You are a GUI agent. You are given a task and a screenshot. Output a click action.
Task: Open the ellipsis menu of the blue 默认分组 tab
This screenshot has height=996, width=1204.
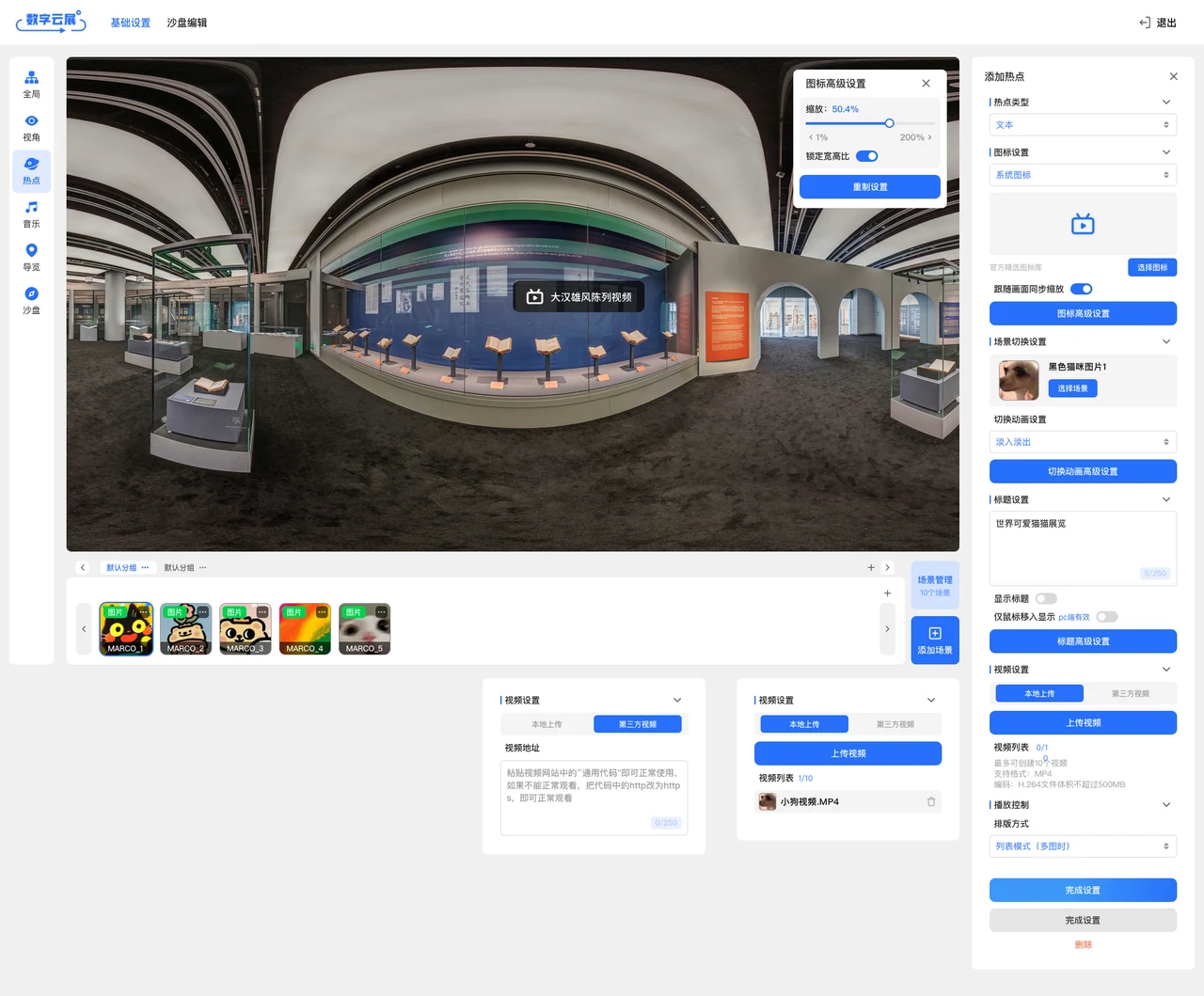tap(145, 567)
